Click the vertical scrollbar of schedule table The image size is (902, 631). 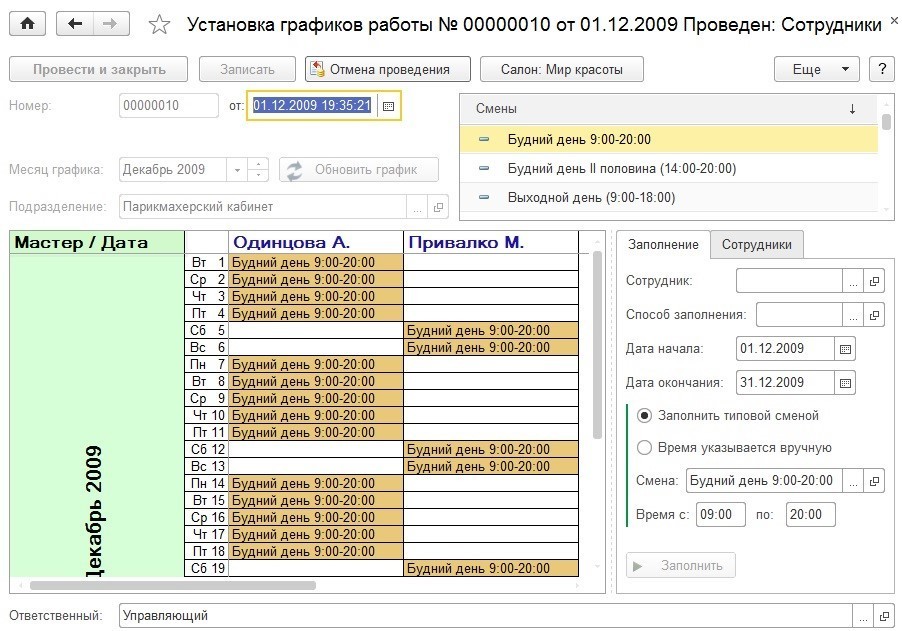(x=597, y=345)
